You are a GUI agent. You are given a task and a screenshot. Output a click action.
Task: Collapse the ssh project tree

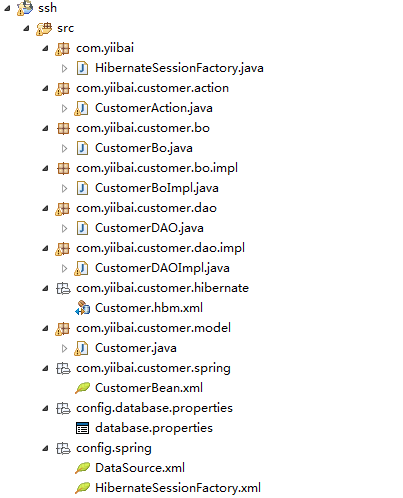pyautogui.click(x=7, y=9)
